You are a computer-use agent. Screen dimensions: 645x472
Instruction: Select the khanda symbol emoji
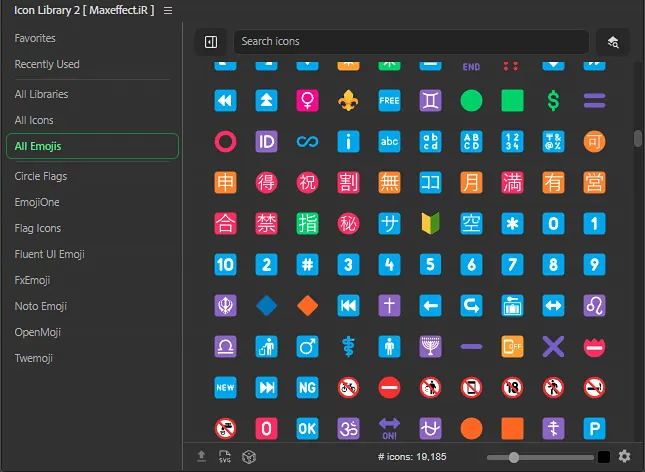click(x=225, y=305)
